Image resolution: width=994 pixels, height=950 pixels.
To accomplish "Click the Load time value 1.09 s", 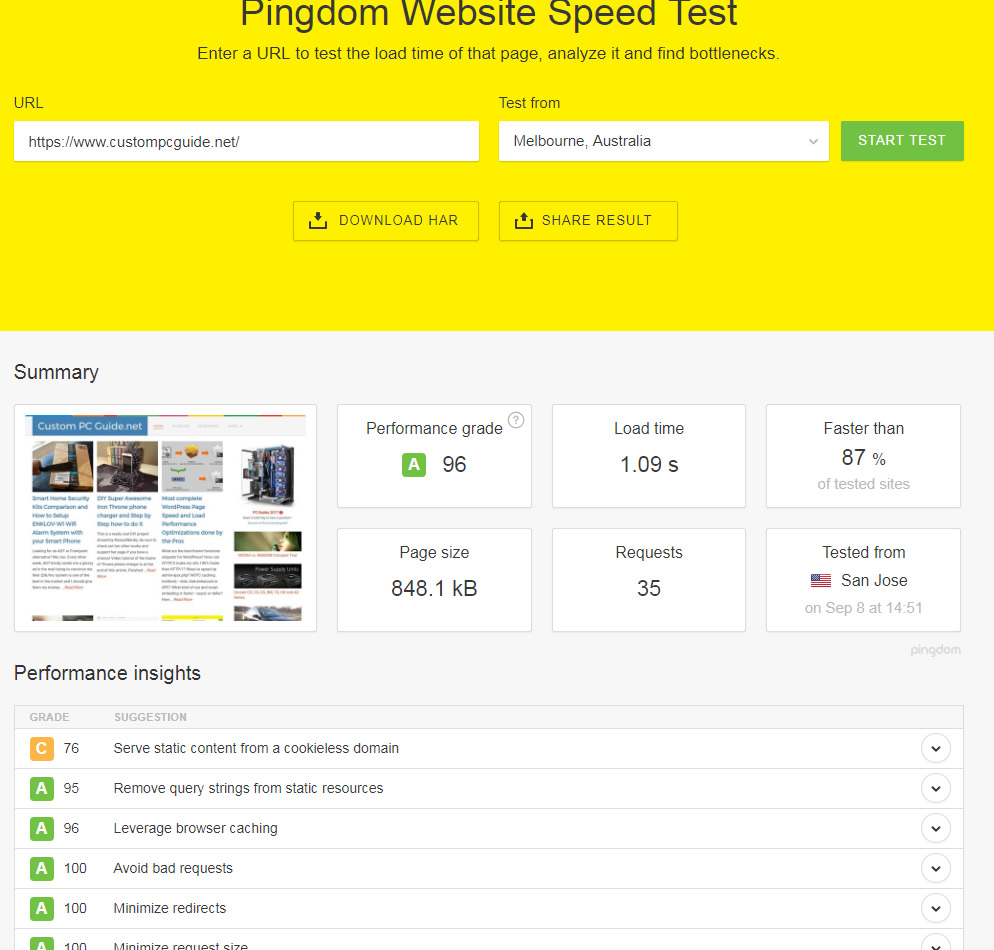I will click(x=649, y=465).
